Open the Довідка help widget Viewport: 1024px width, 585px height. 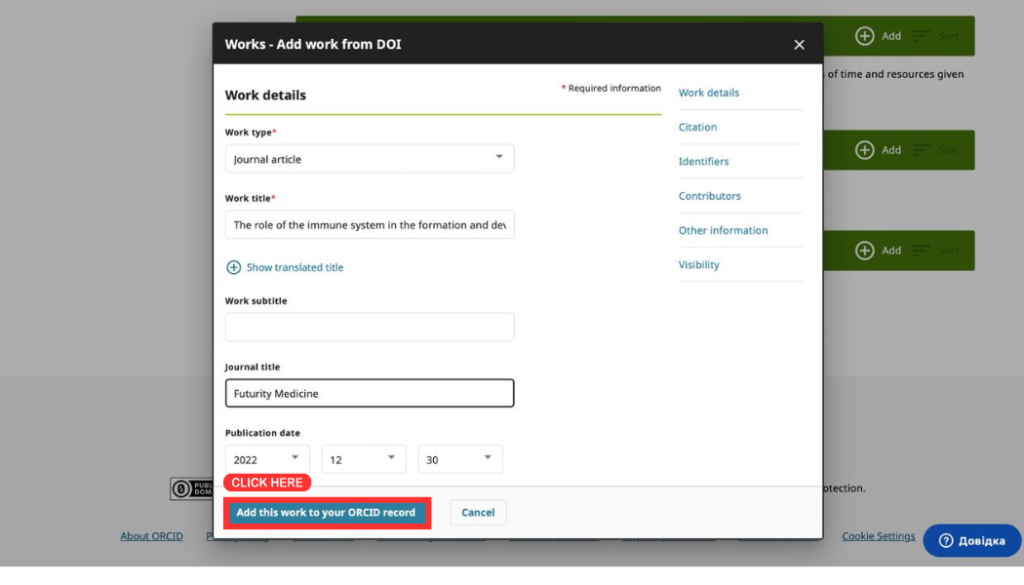tap(972, 541)
